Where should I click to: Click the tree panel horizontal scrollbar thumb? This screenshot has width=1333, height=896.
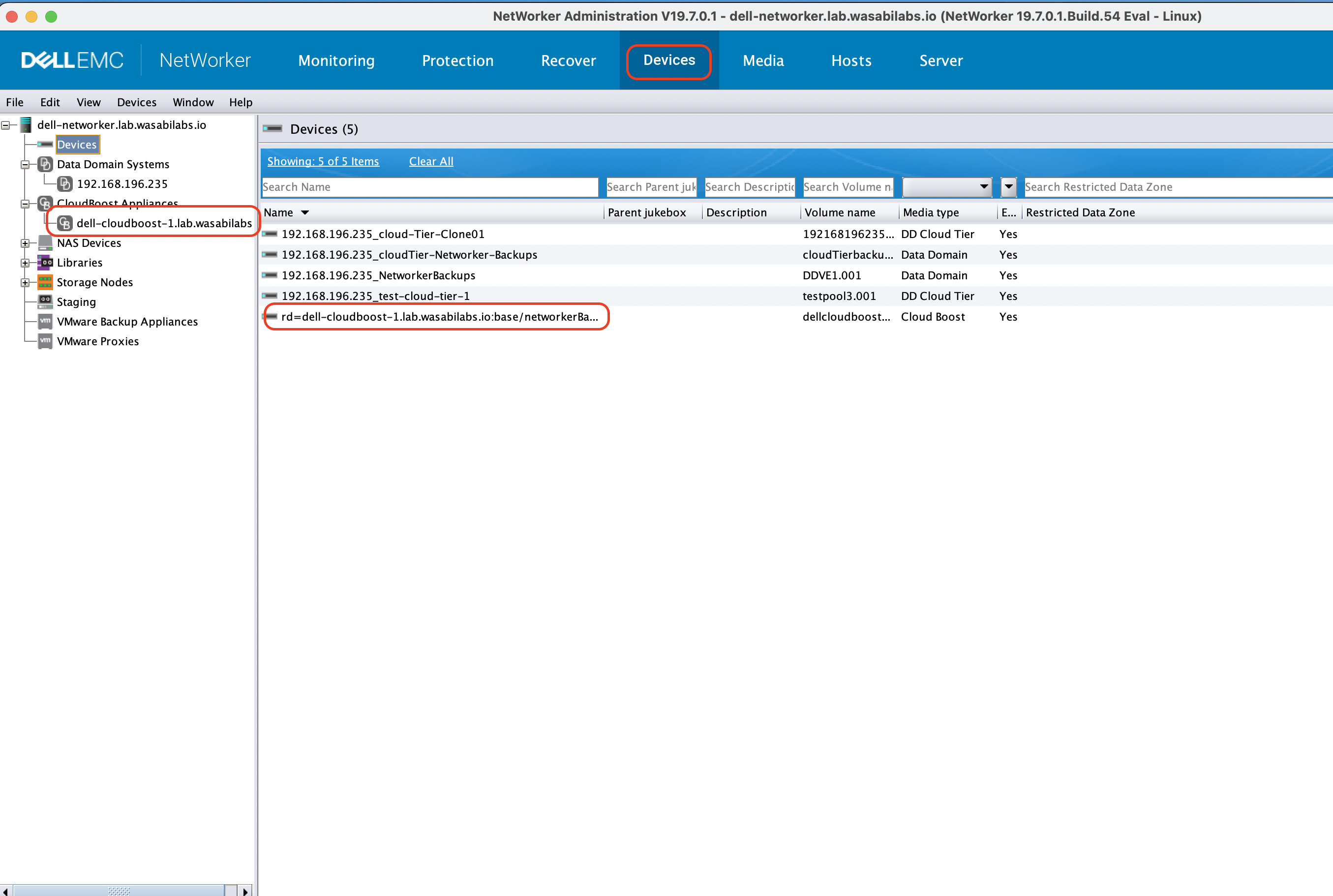tap(119, 890)
